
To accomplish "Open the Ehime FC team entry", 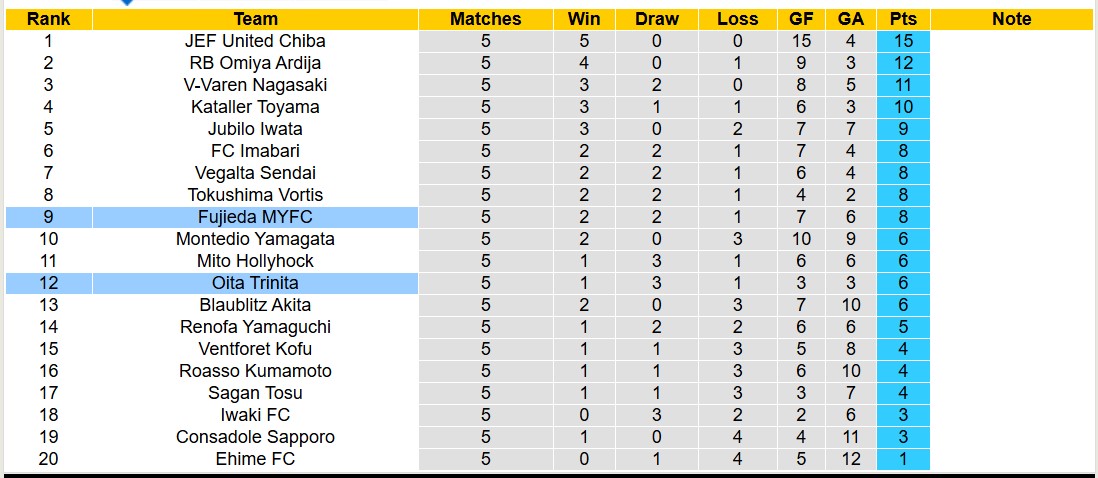I will (255, 459).
